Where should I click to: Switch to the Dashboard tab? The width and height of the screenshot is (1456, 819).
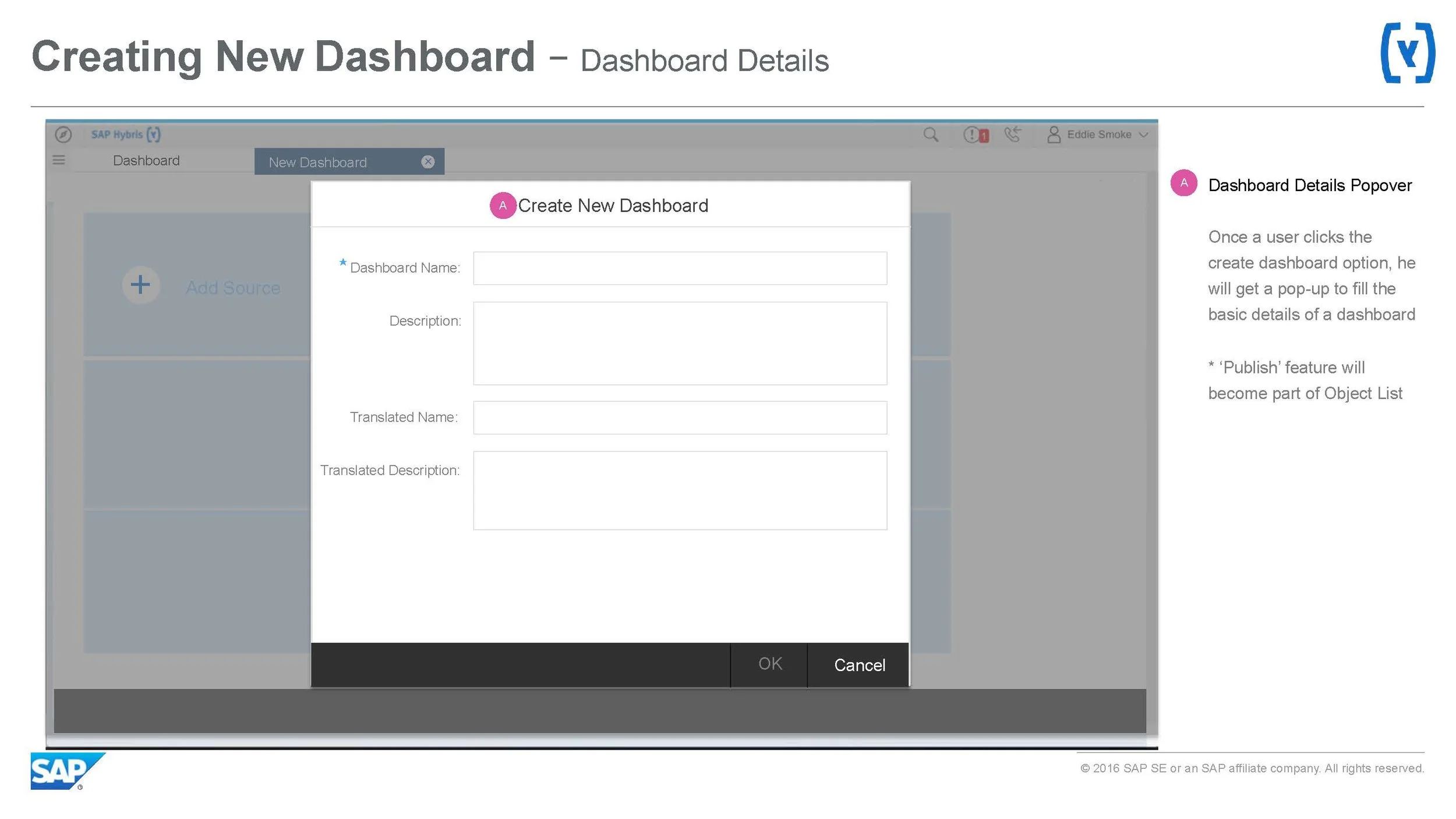tap(146, 160)
